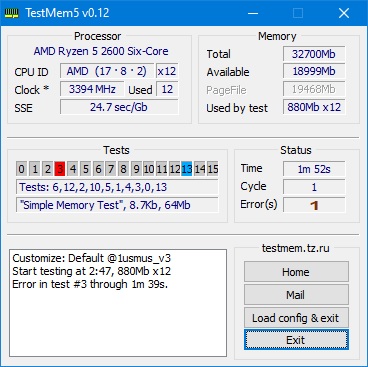
Task: Select test box number 11
Action: point(161,169)
